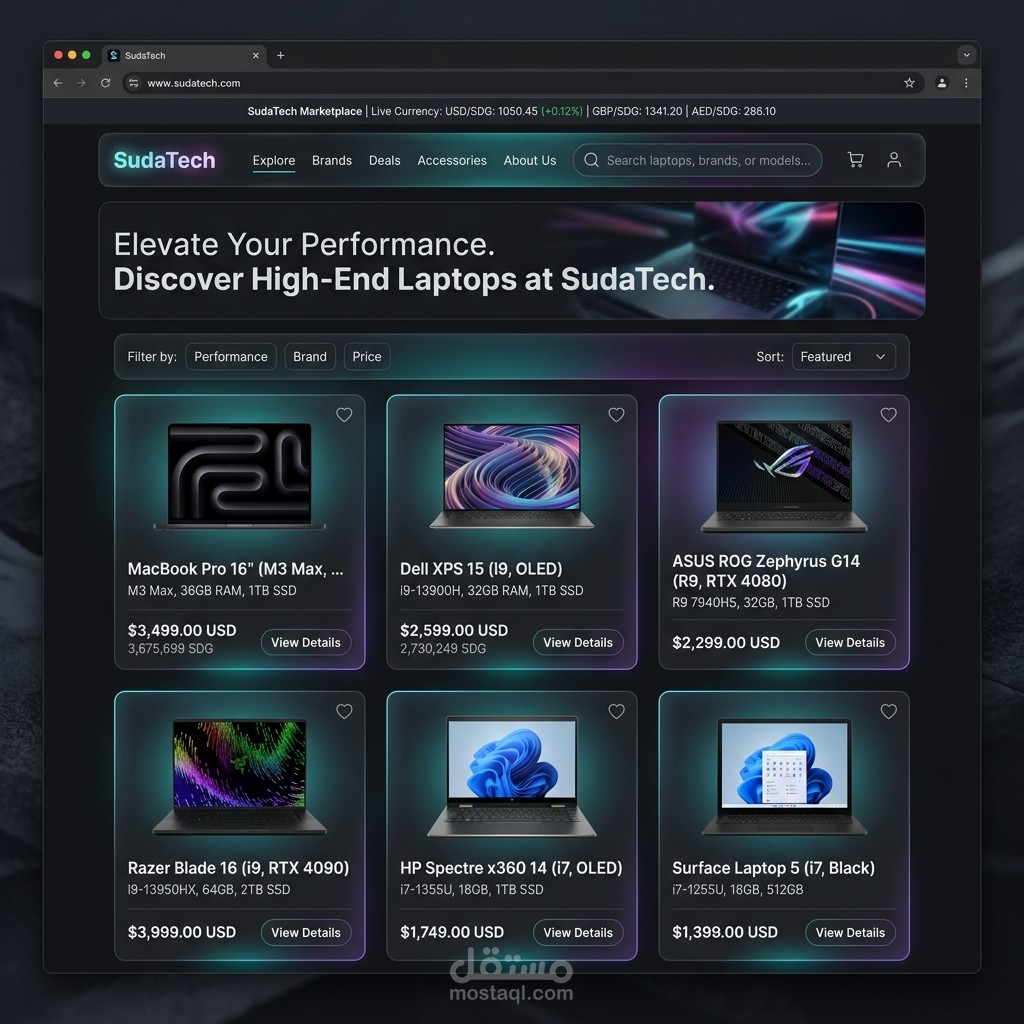Open browser three-dot menu

click(x=966, y=83)
